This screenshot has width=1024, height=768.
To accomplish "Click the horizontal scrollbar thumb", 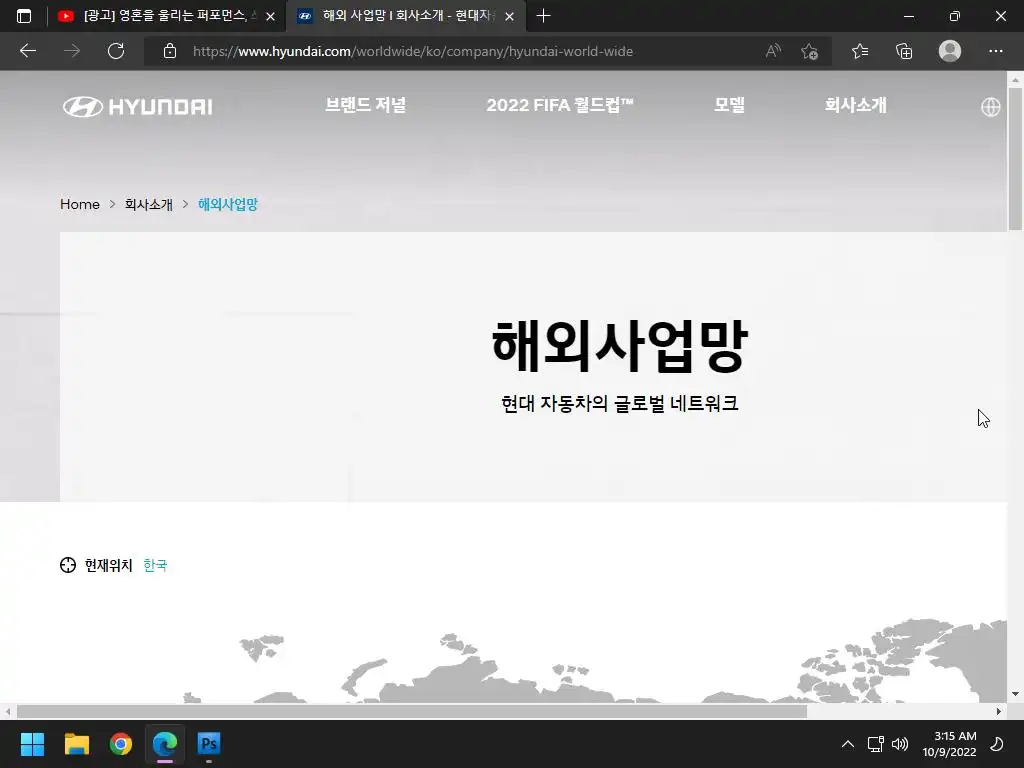I will (x=411, y=711).
